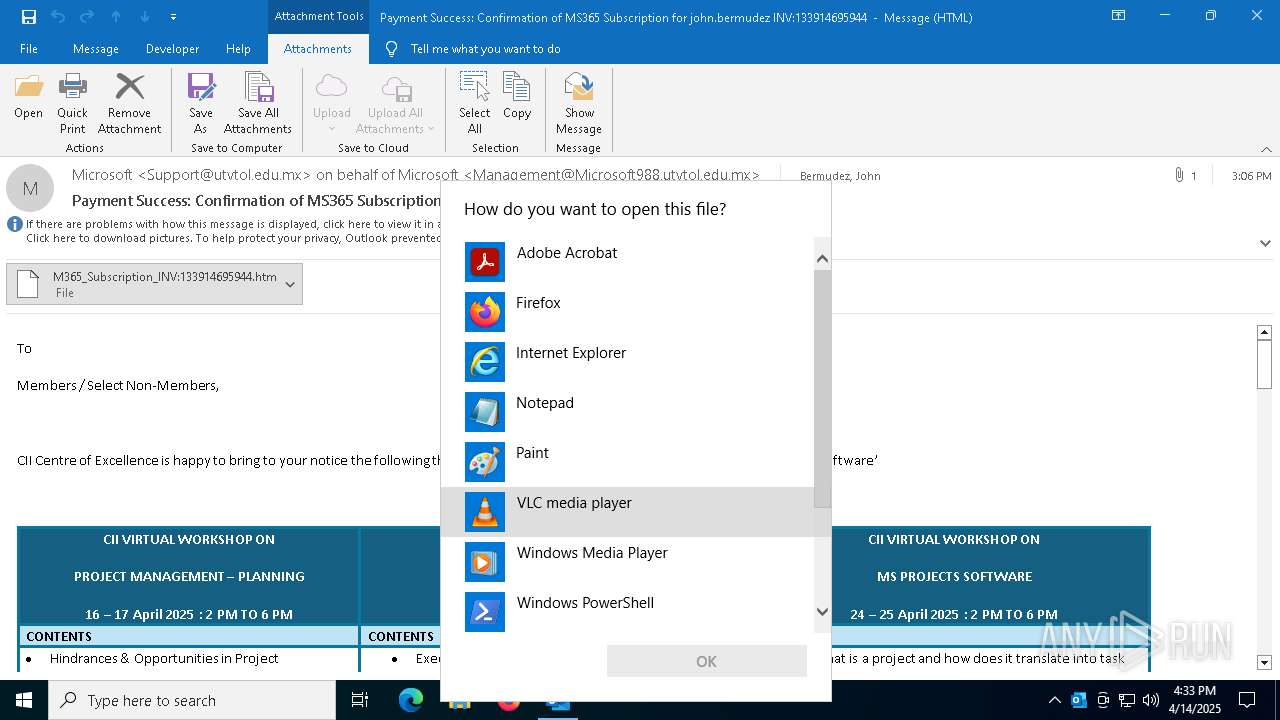1280x720 pixels.
Task: Expand the message header chevron
Action: tap(1265, 243)
